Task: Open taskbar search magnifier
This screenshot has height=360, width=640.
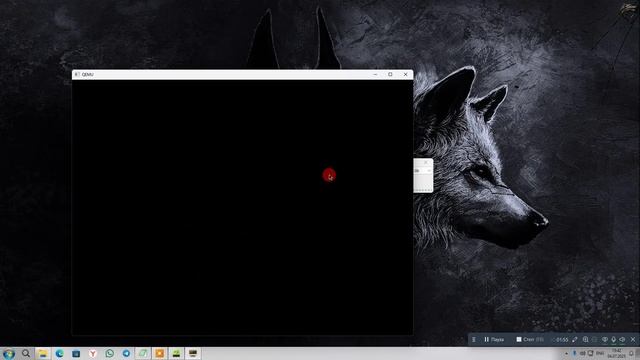Action: 26,353
